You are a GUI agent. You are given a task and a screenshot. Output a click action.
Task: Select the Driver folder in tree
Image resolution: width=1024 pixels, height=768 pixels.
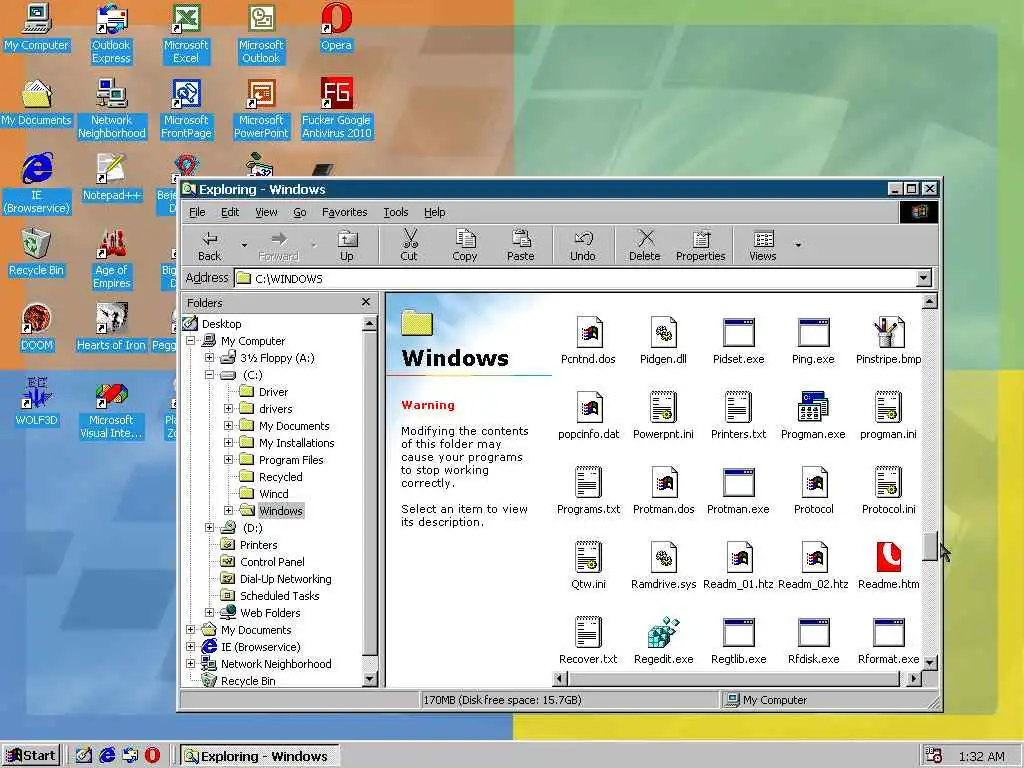click(273, 392)
